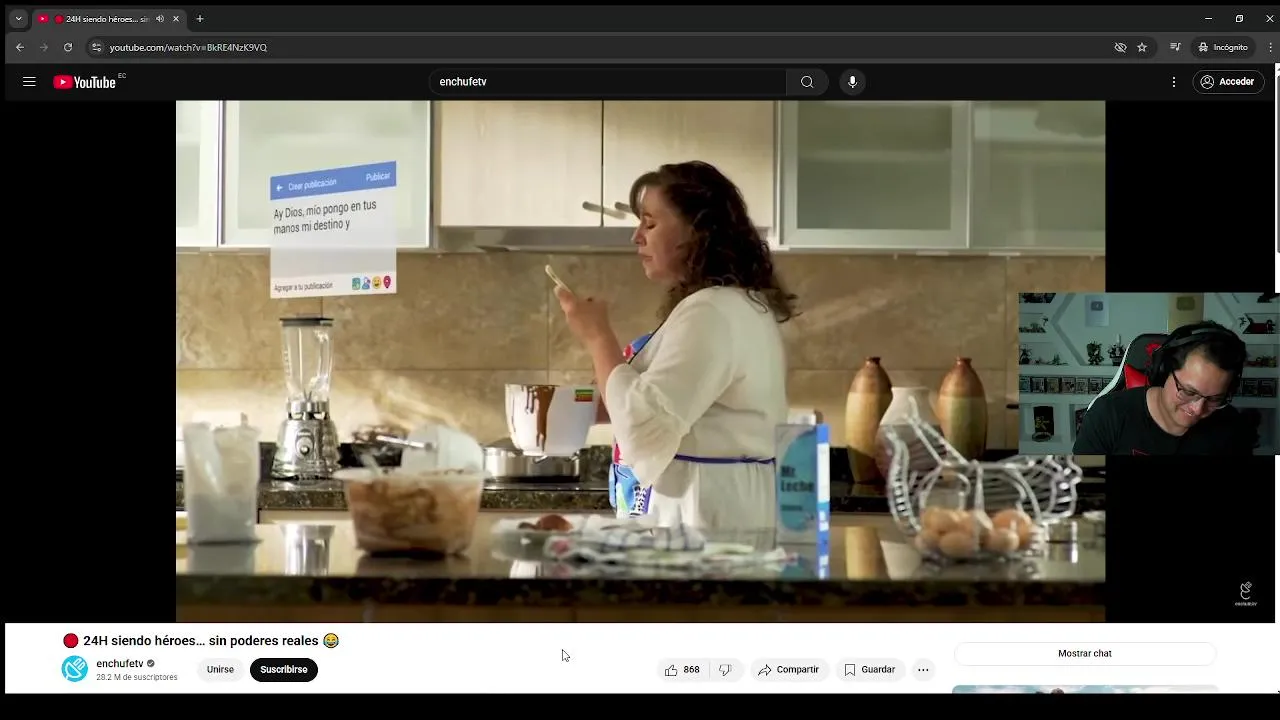
Task: Dislike the video with thumbs down
Action: (725, 670)
